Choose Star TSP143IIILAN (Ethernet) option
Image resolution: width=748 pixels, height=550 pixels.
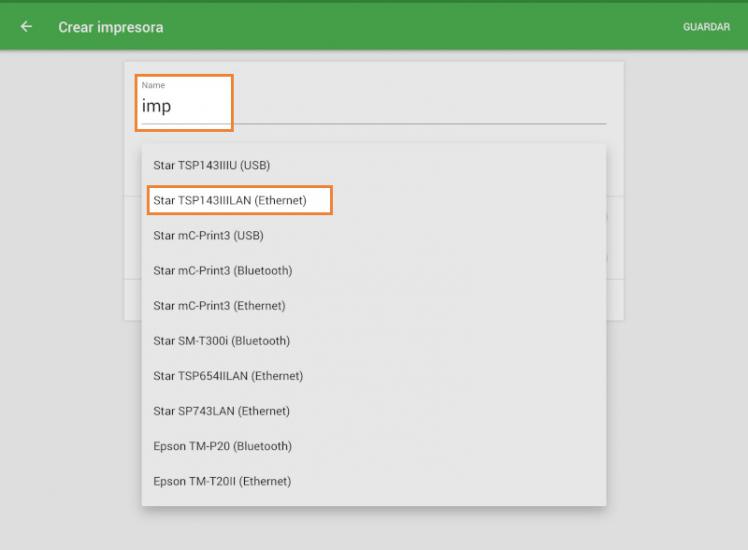[229, 200]
